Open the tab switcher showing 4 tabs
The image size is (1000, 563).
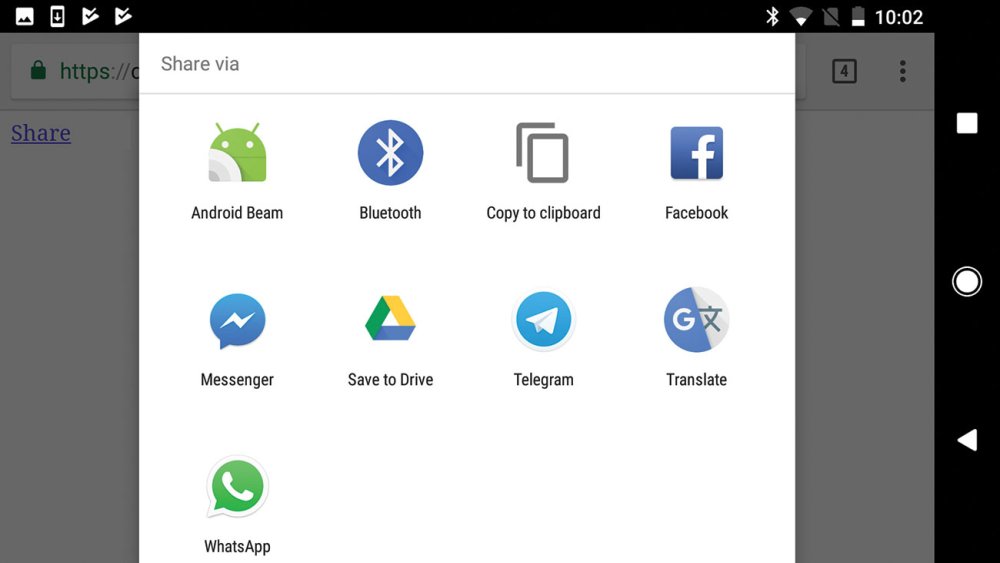point(844,71)
